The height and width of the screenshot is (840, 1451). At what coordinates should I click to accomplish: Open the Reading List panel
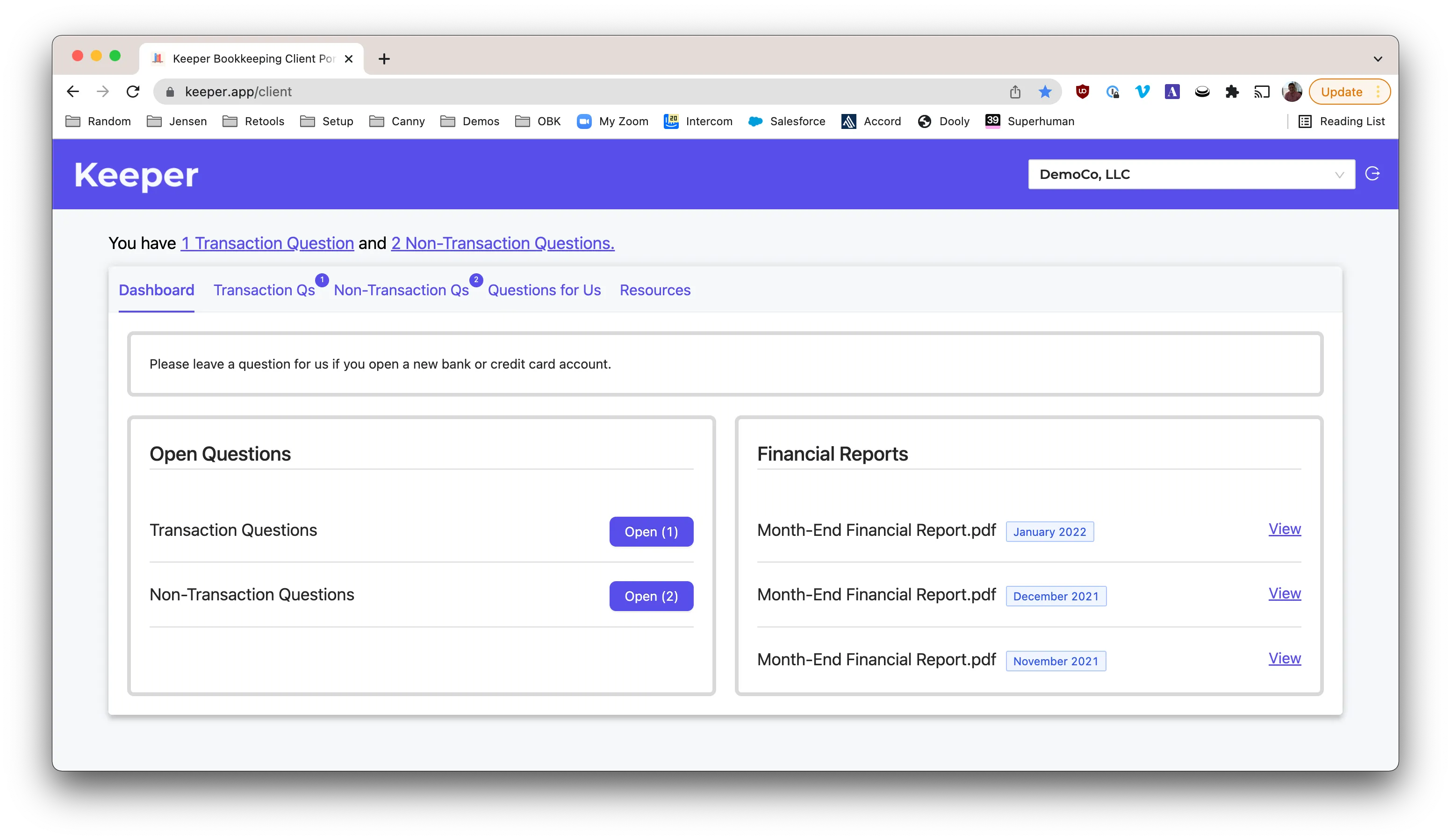point(1342,121)
